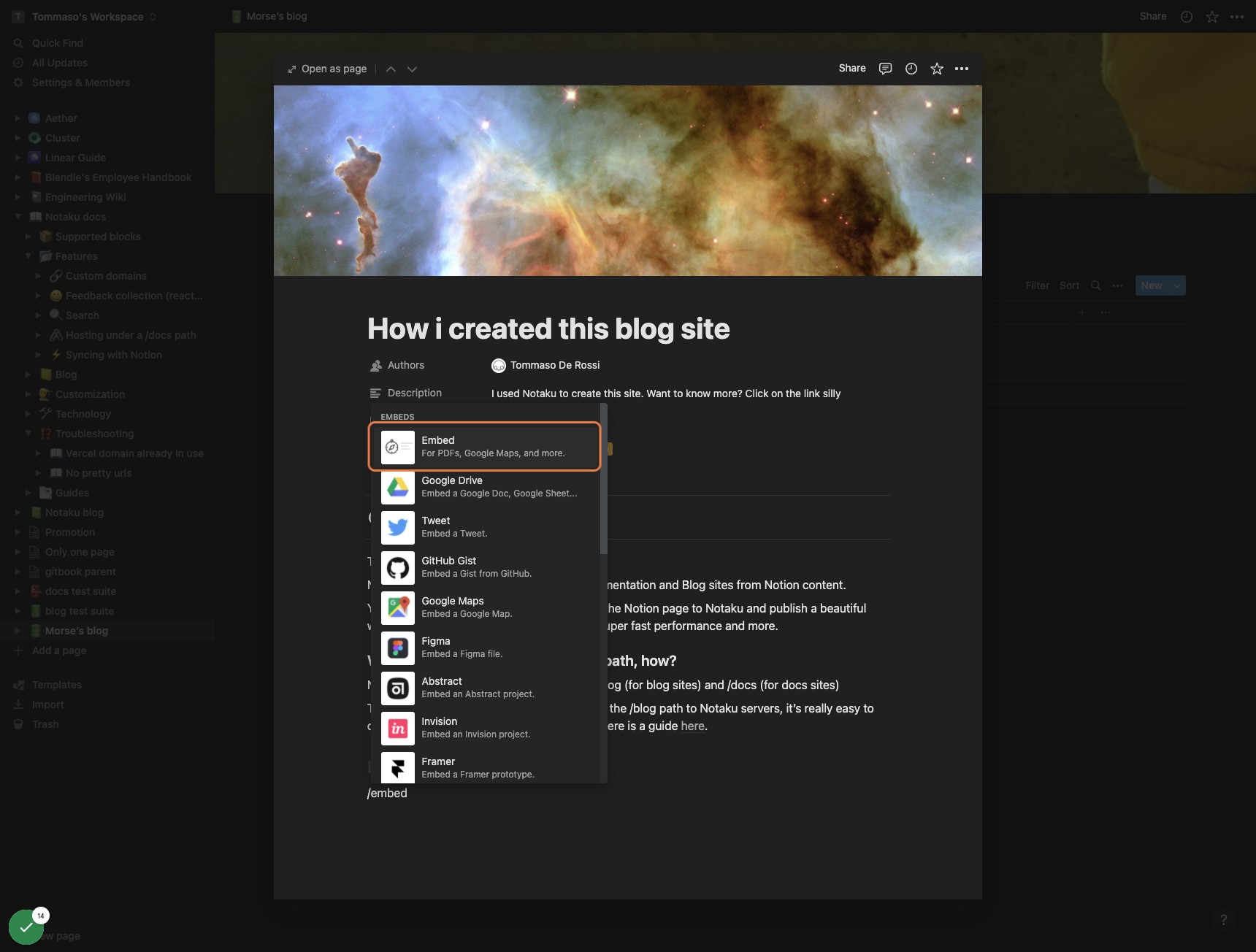Choose the Figma menu entry

(486, 648)
